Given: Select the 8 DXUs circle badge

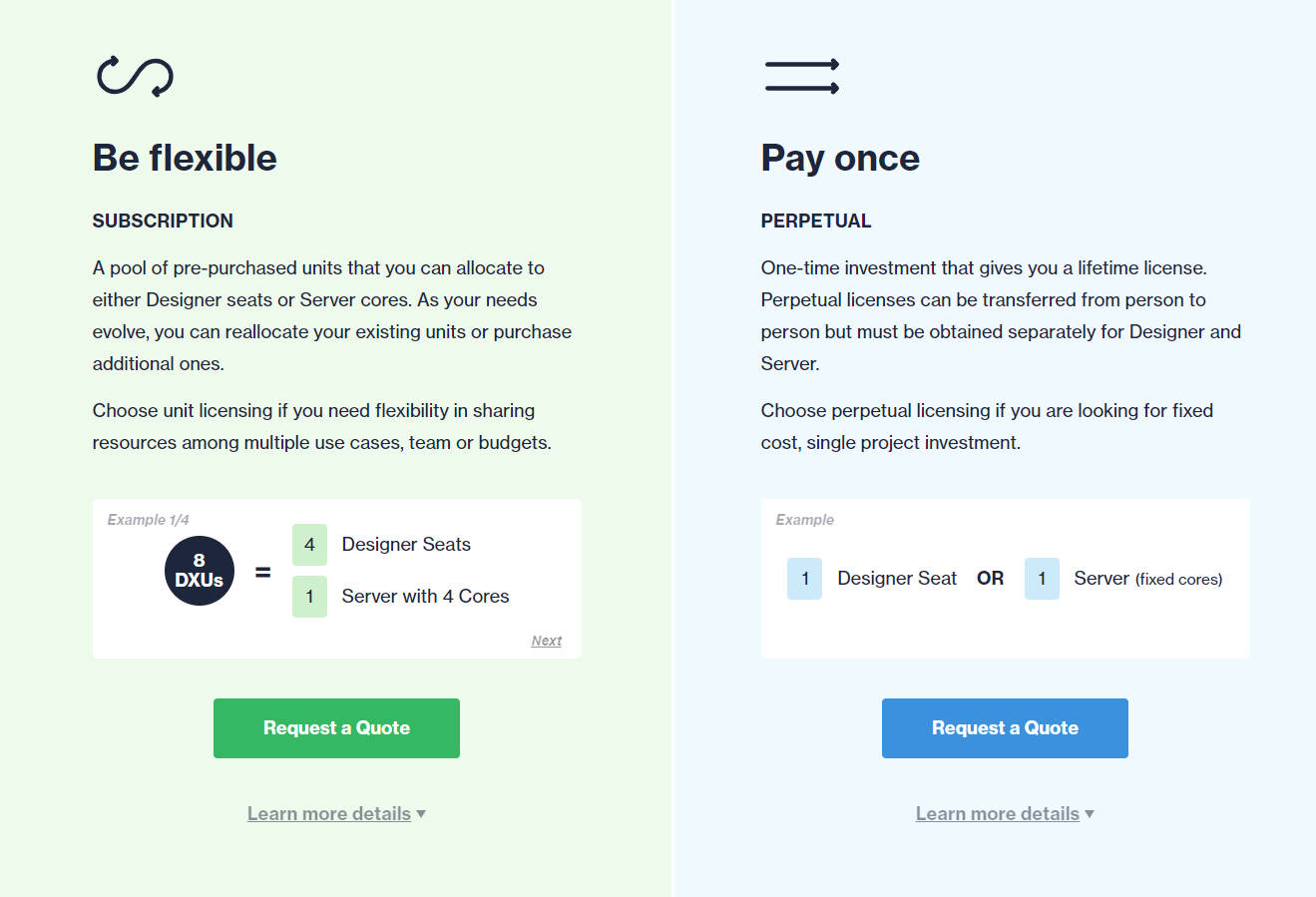Looking at the screenshot, I should click(x=199, y=570).
